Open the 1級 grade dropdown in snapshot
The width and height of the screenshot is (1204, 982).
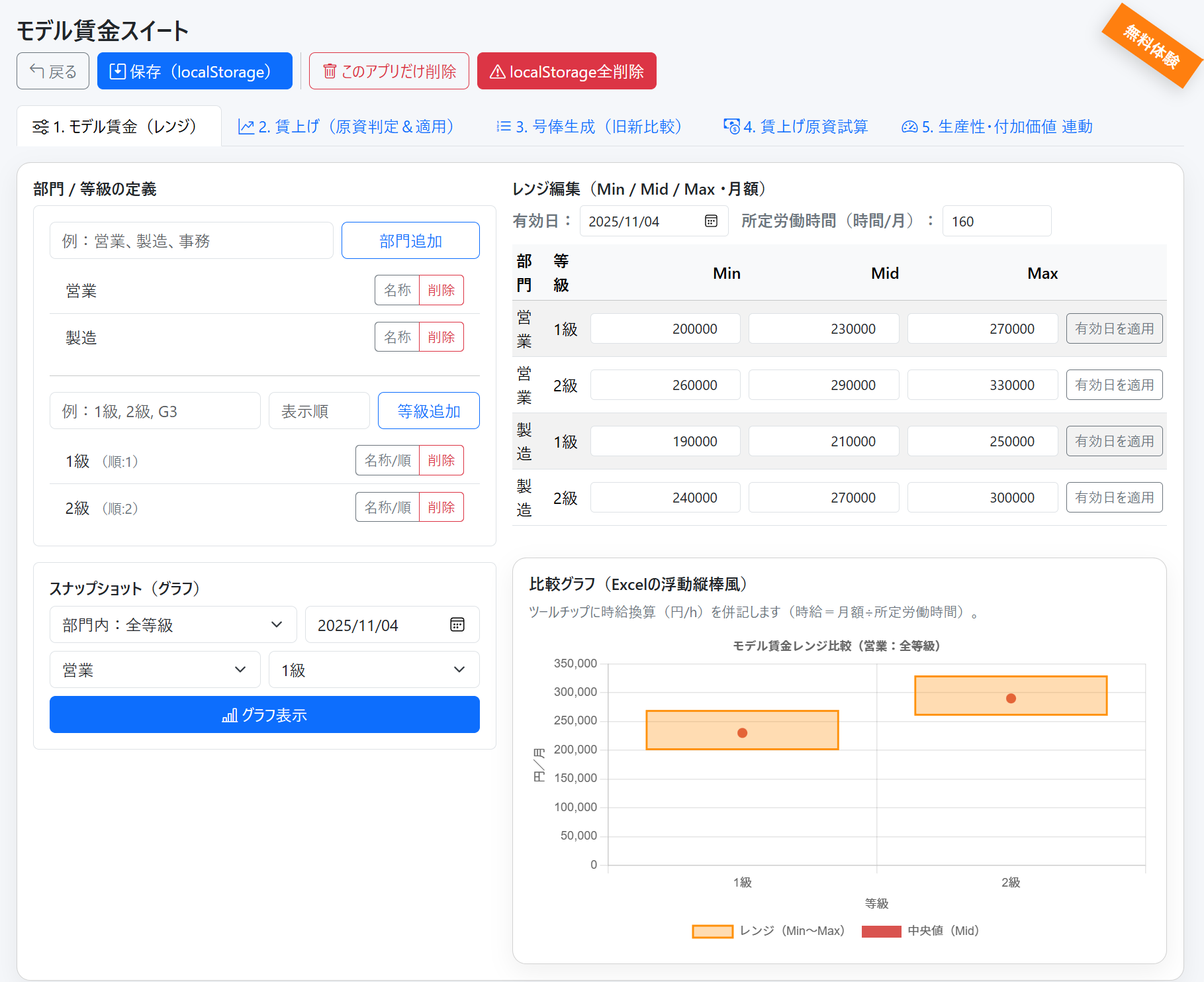373,670
